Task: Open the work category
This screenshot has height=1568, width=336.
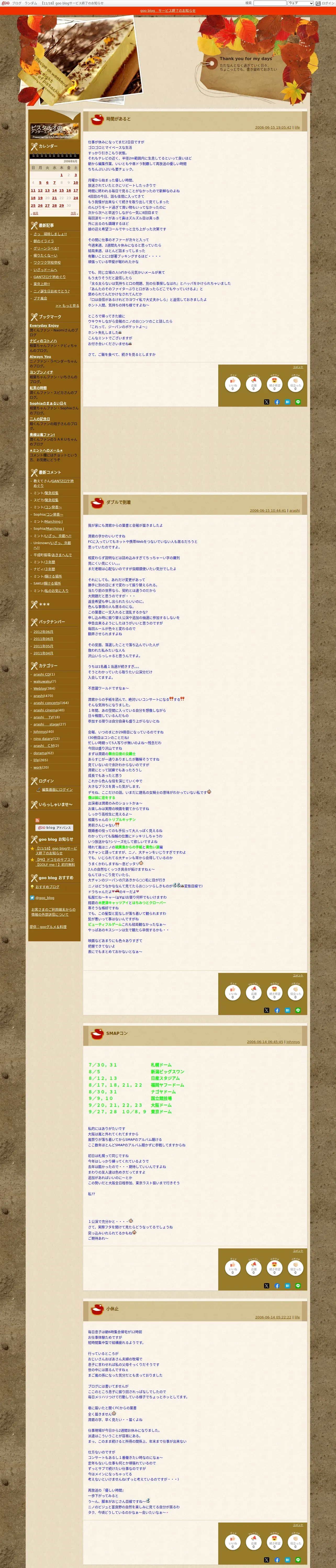Action: pyautogui.click(x=38, y=767)
